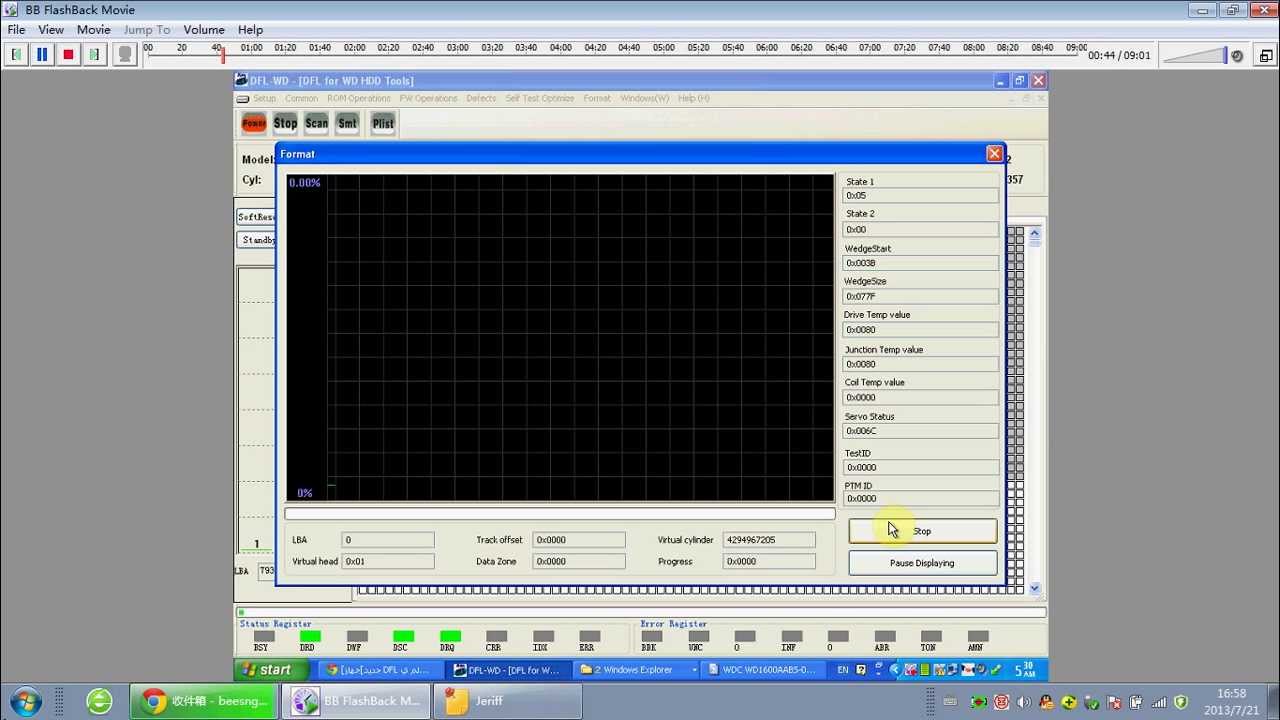Open the Help menu in FlashBack

tap(250, 30)
